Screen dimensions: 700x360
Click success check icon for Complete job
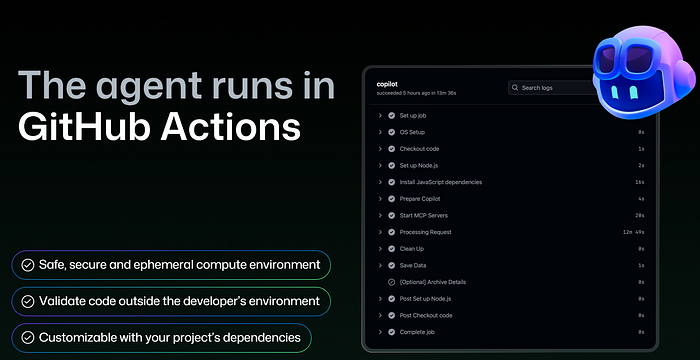392,332
